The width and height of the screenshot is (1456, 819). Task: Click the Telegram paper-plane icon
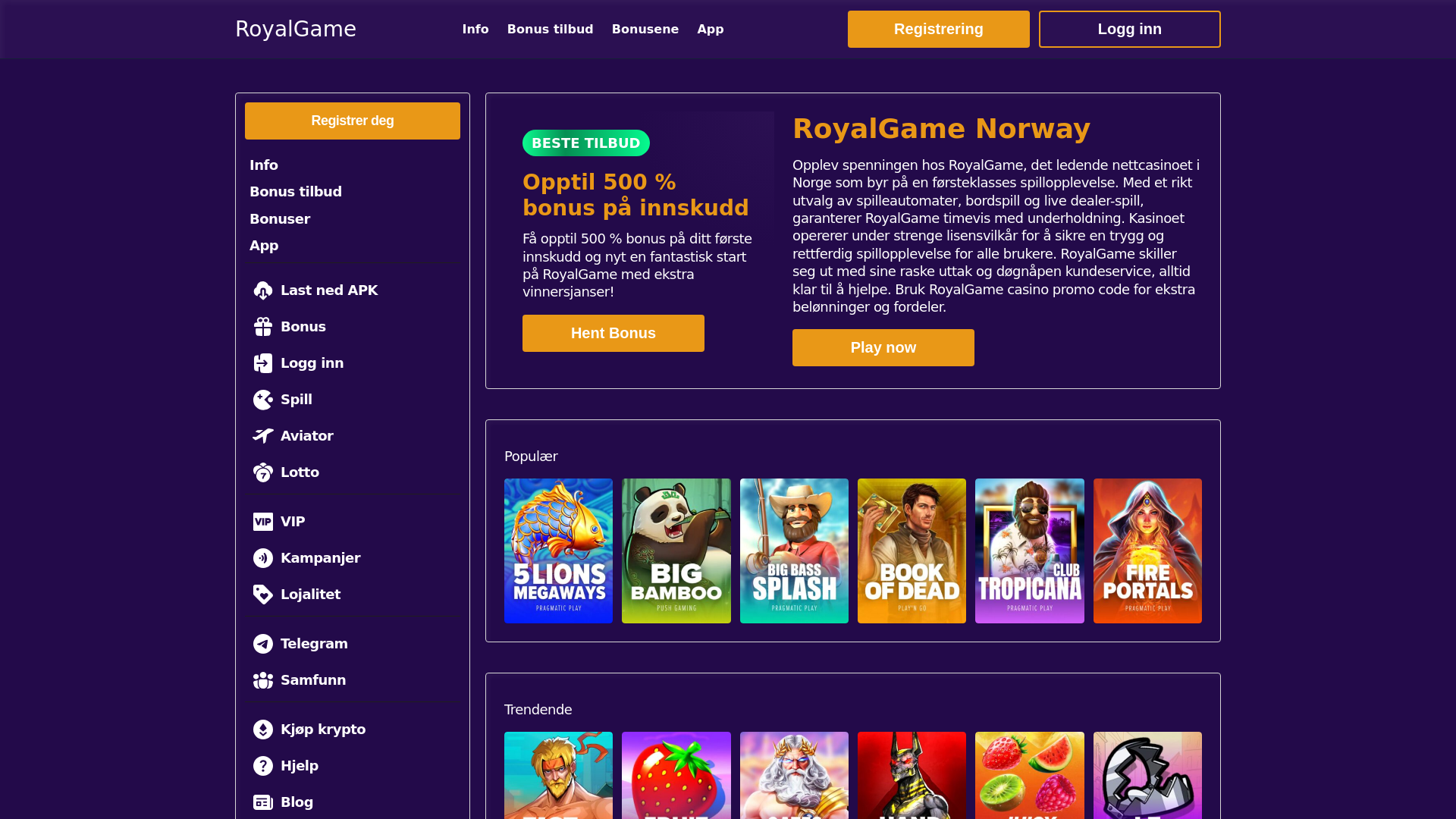263,644
